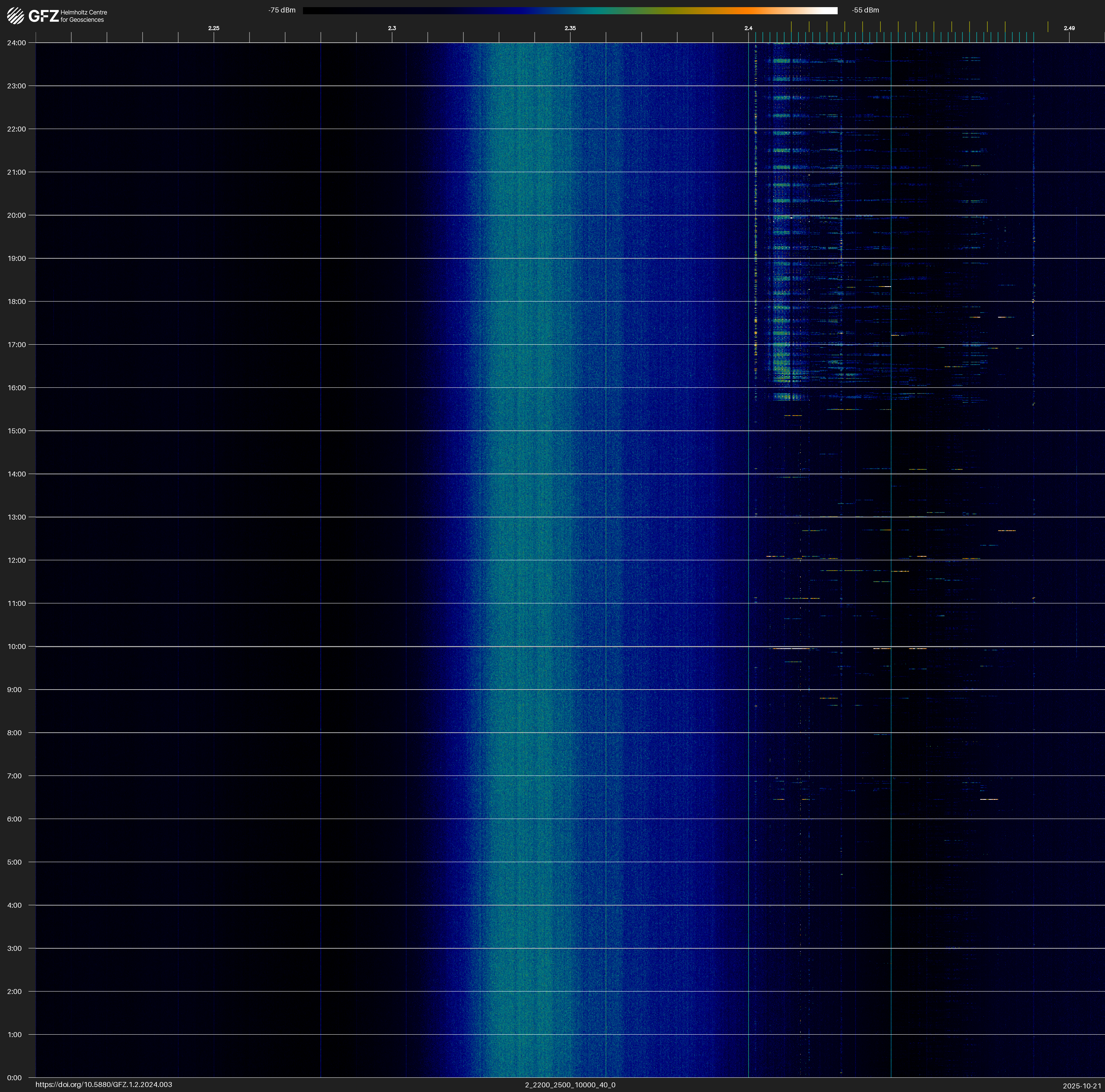Click the 12:00 time axis label
Screen dimensions: 1105x1092
tap(17, 560)
